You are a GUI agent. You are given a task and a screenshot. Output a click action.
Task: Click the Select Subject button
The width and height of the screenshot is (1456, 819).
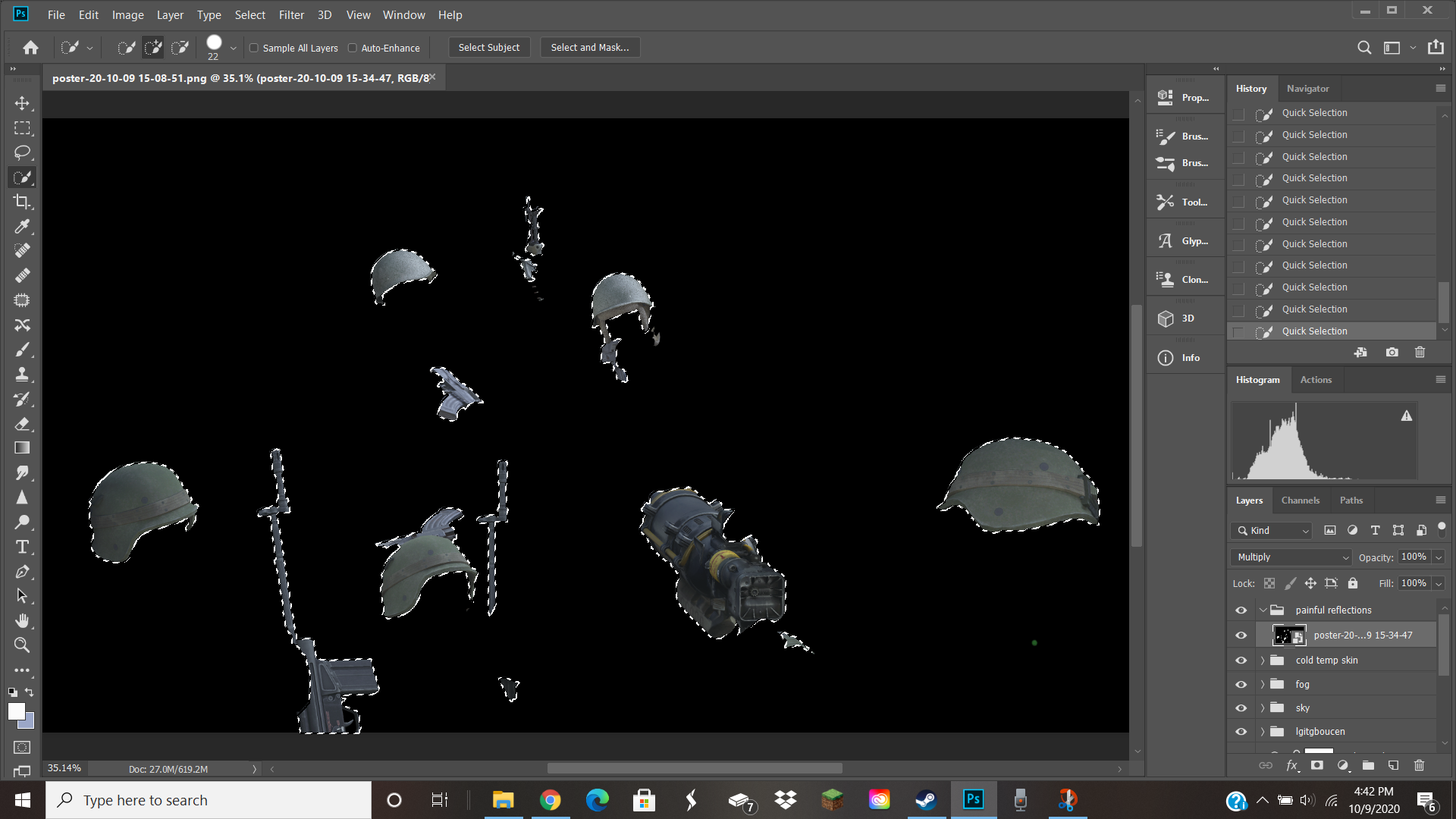tap(488, 47)
